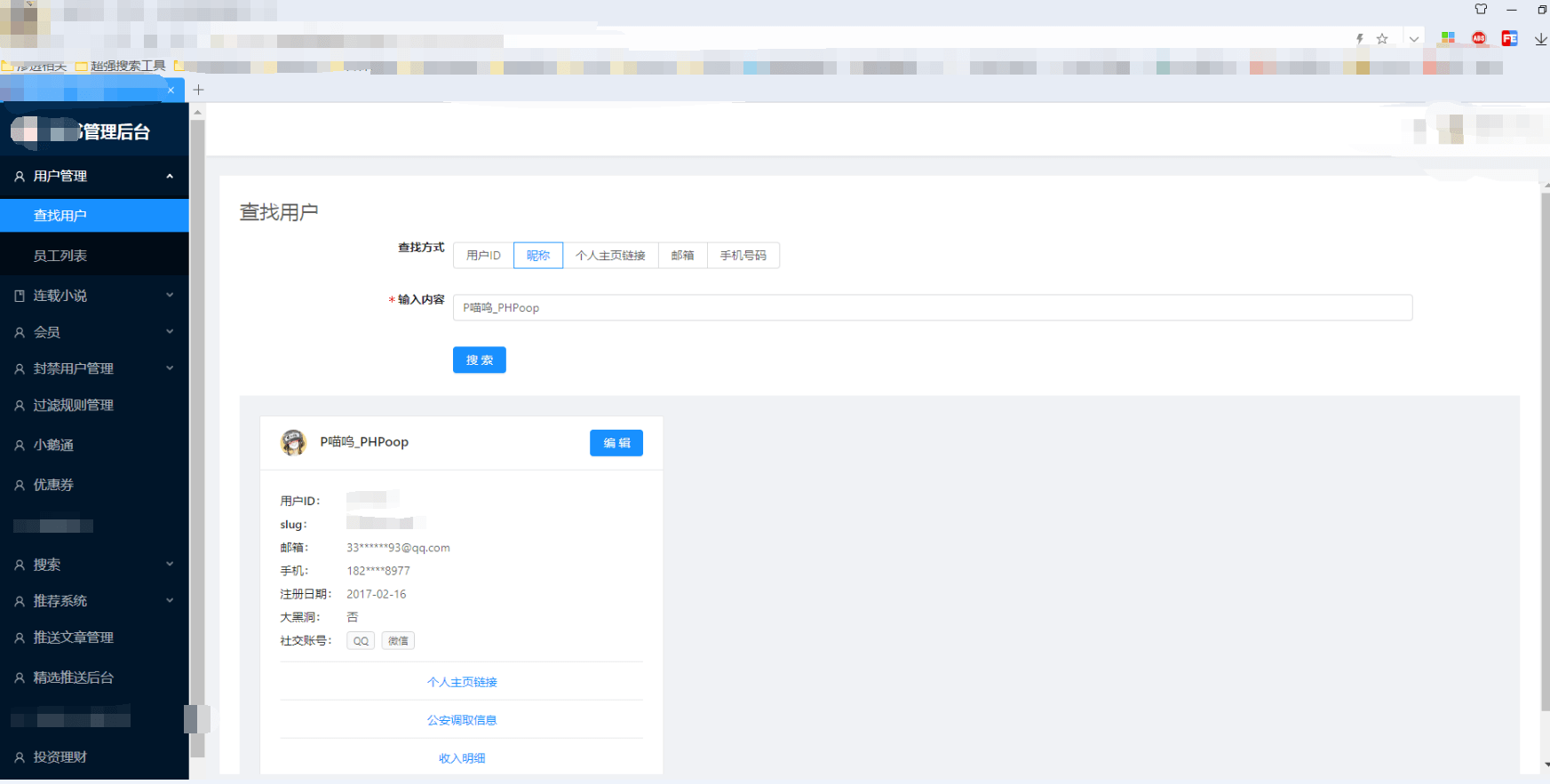Open 查找用户 in the sidebar
The height and width of the screenshot is (784, 1550).
94,216
